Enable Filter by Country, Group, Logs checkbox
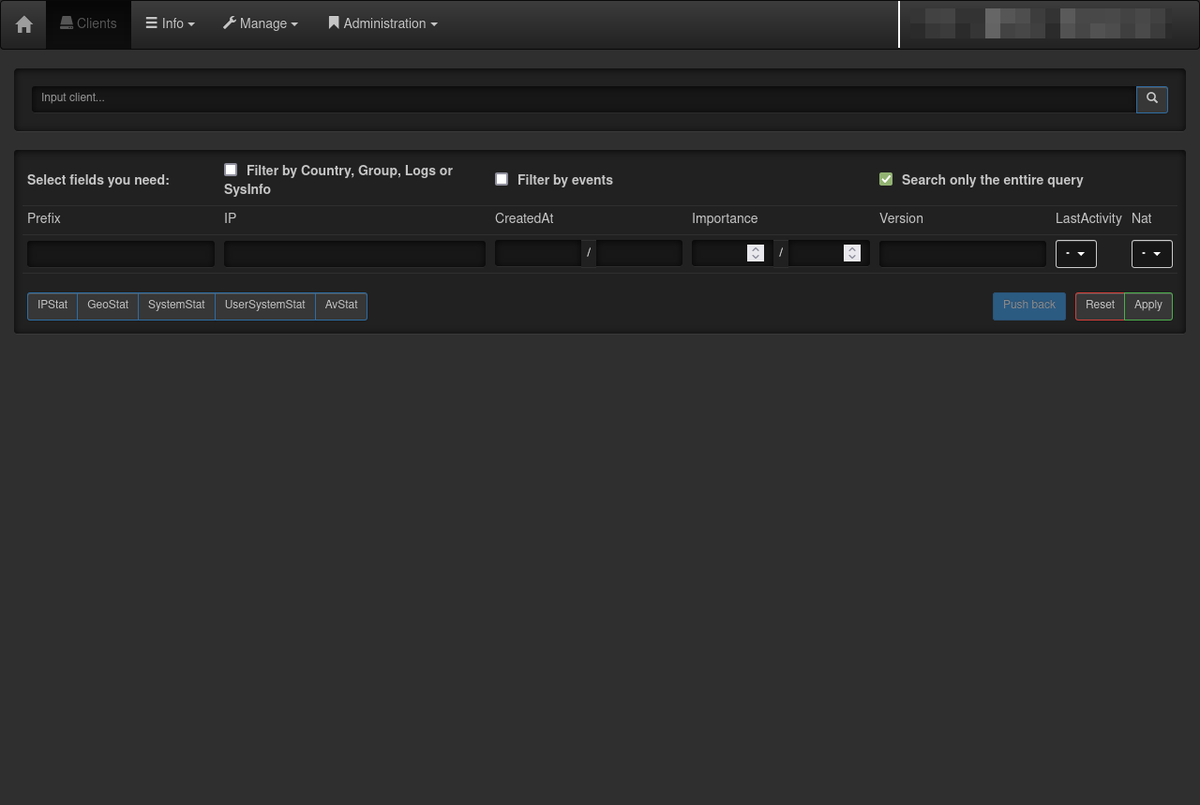 coord(231,170)
